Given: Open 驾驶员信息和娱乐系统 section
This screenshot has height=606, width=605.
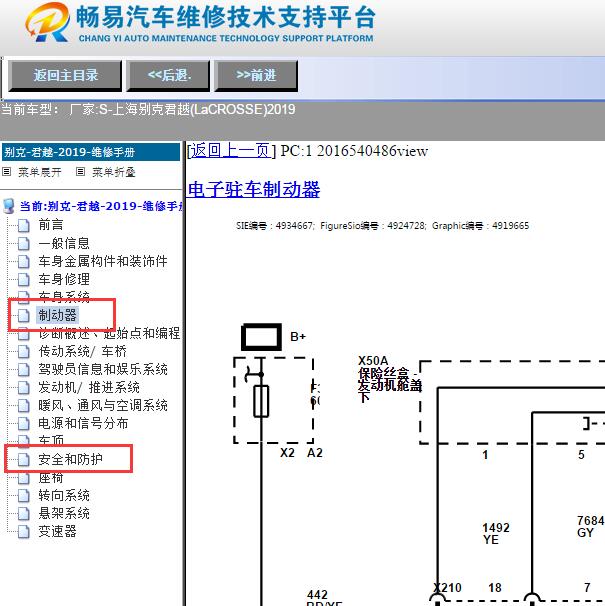Looking at the screenshot, I should [103, 369].
